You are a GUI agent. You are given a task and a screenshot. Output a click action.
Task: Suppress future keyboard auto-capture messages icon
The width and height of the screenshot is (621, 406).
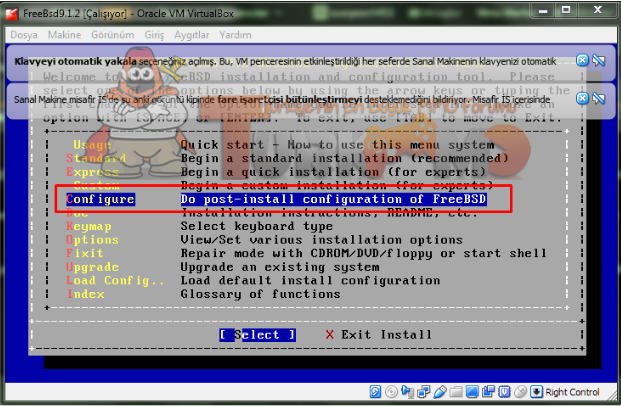[x=599, y=60]
